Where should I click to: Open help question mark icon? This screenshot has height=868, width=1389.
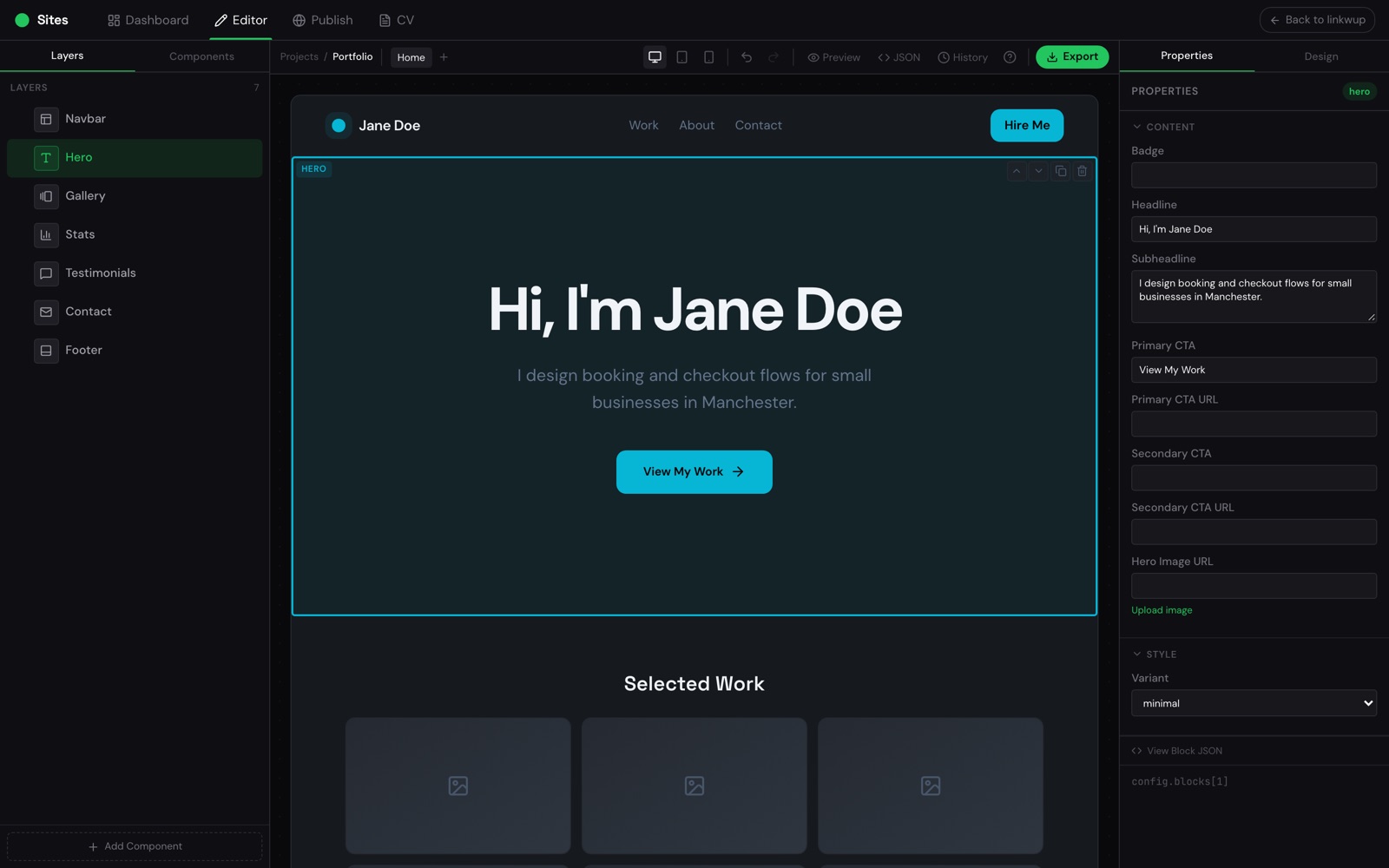pyautogui.click(x=1010, y=57)
